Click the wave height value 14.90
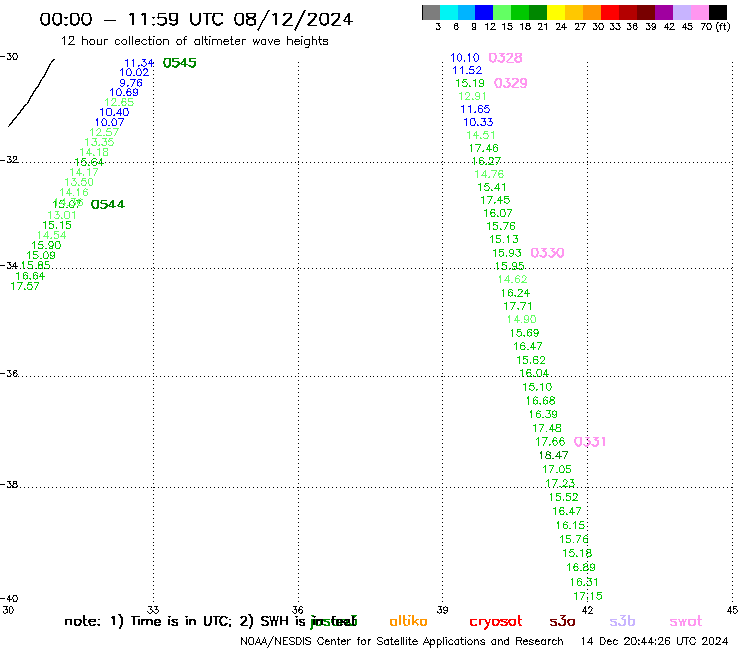Viewport: 740px width, 650px height. pyautogui.click(x=521, y=320)
